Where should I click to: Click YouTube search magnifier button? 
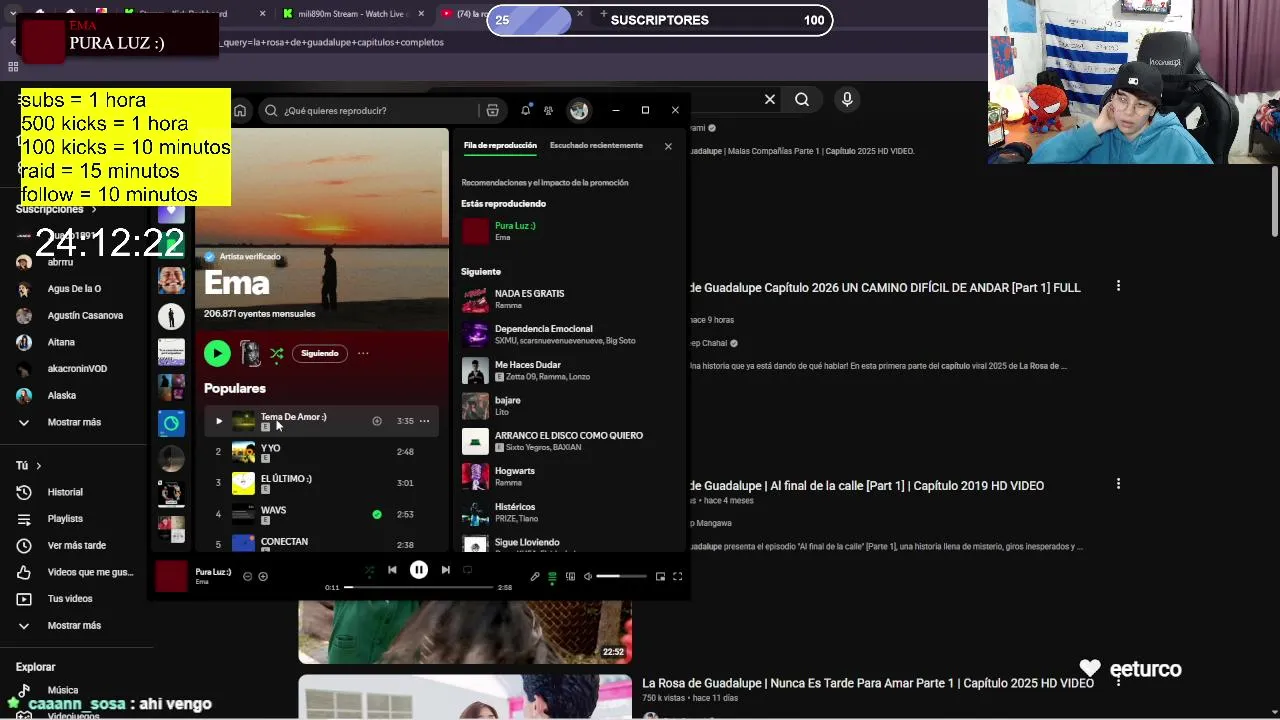tap(802, 99)
